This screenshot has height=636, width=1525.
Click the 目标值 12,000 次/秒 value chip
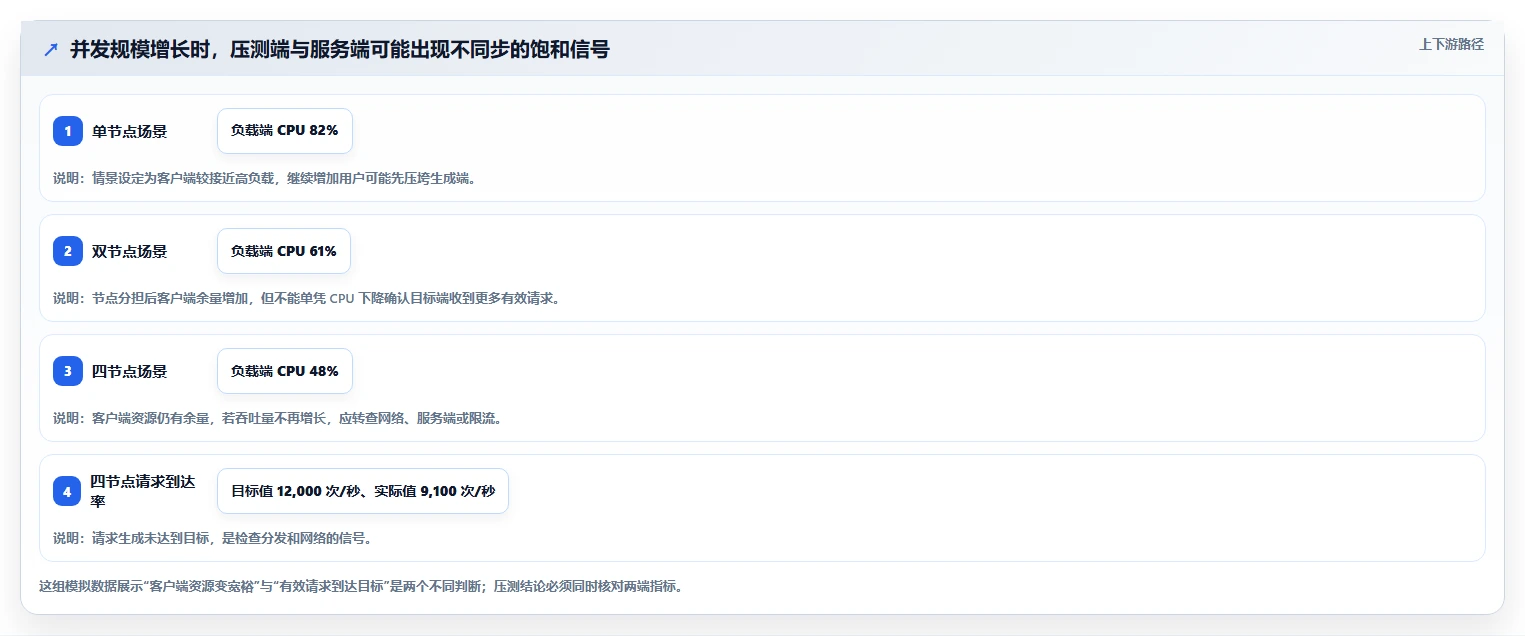pos(363,491)
